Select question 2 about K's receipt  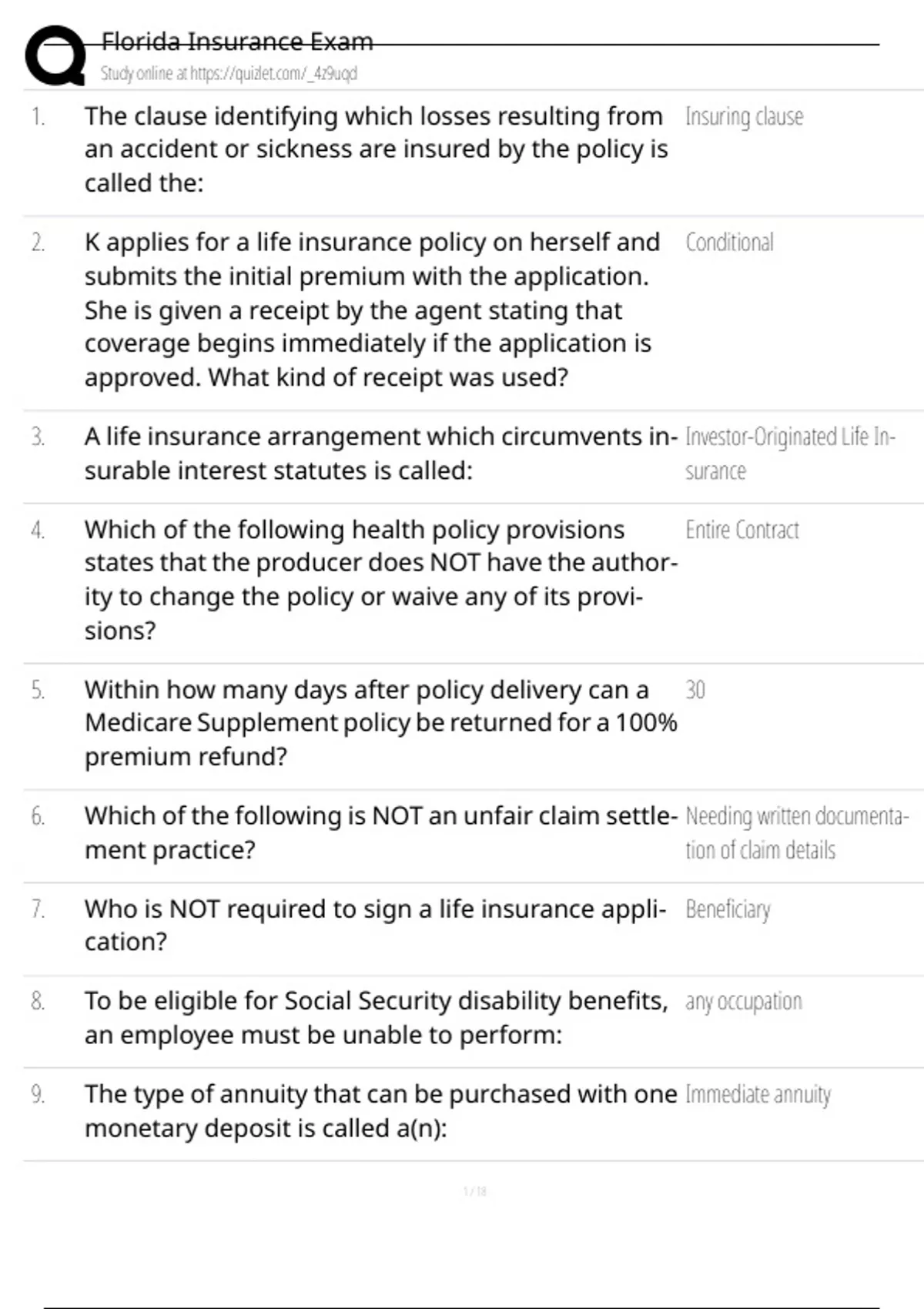(371, 310)
